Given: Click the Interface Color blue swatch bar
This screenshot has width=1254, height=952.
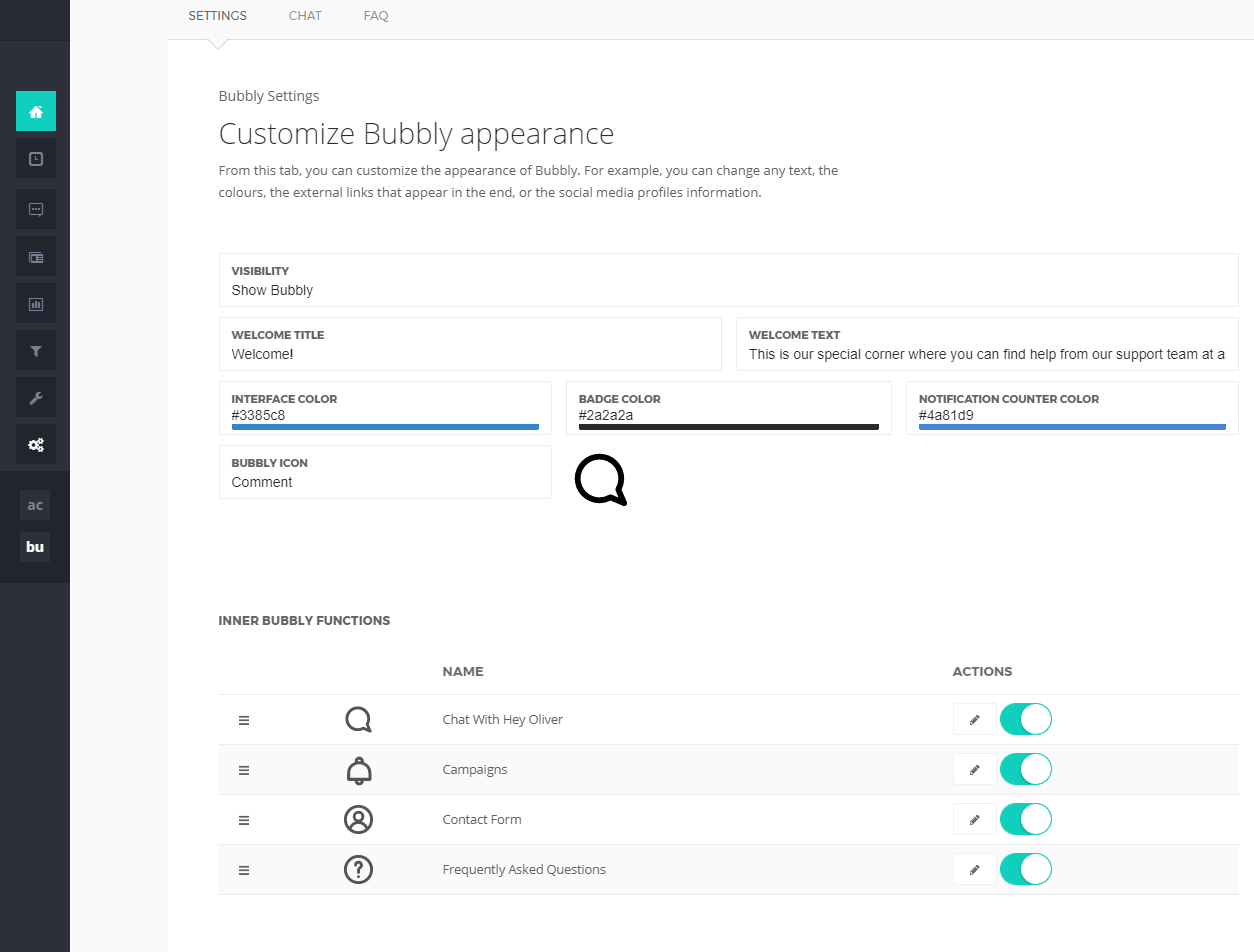Looking at the screenshot, I should coord(385,427).
